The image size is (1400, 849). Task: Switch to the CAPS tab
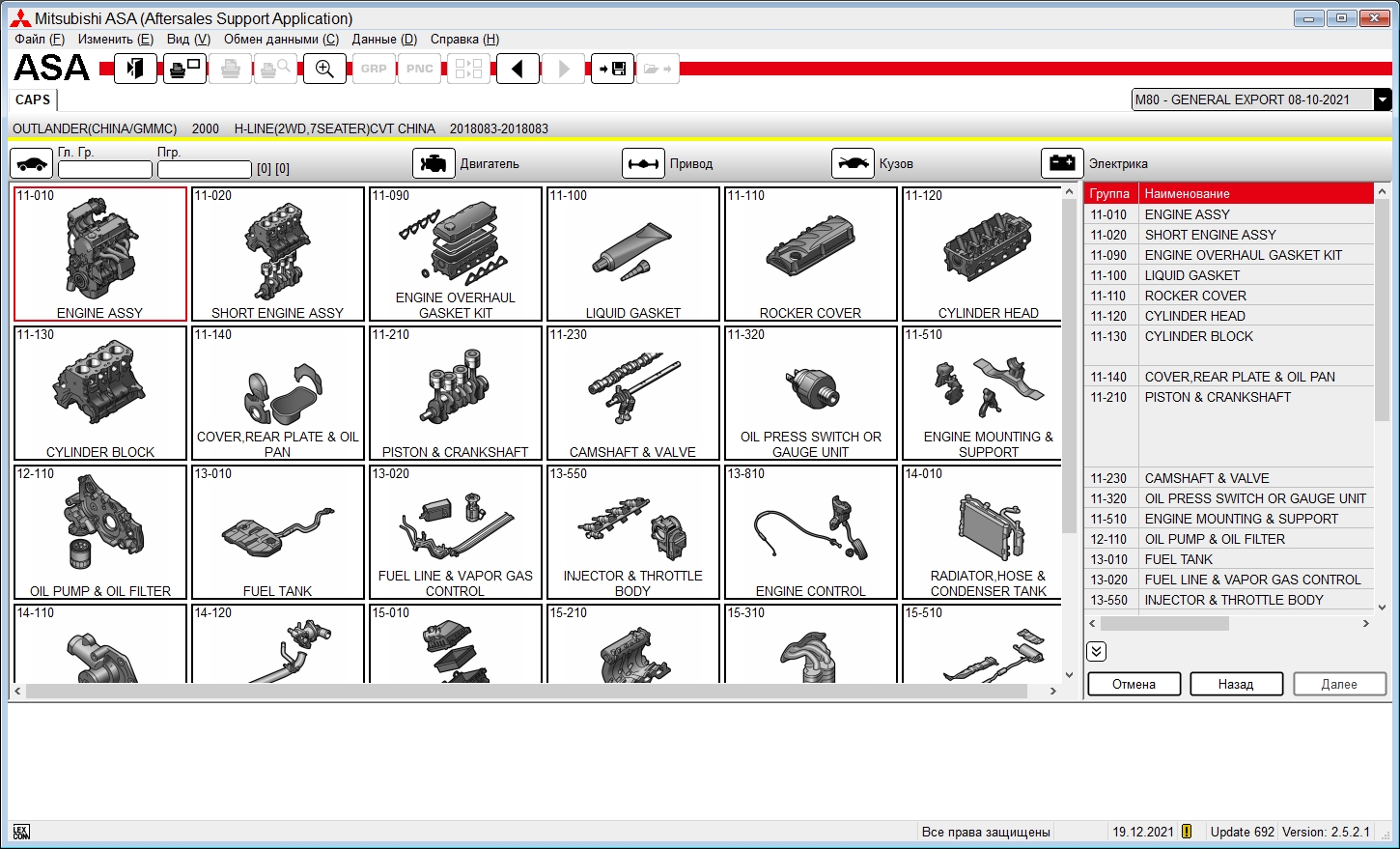[33, 99]
